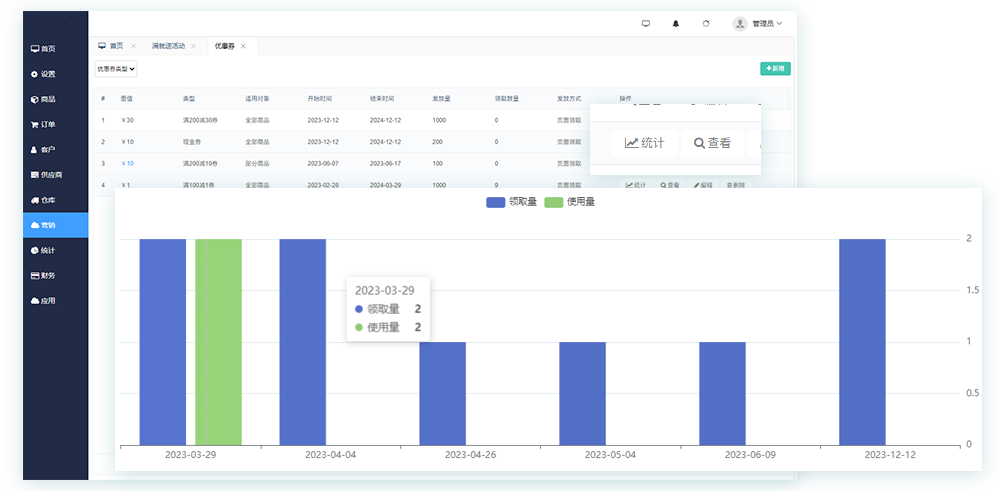Open the 优惠券类型 dropdown filter
This screenshot has height=491, width=1000.
pyautogui.click(x=116, y=69)
